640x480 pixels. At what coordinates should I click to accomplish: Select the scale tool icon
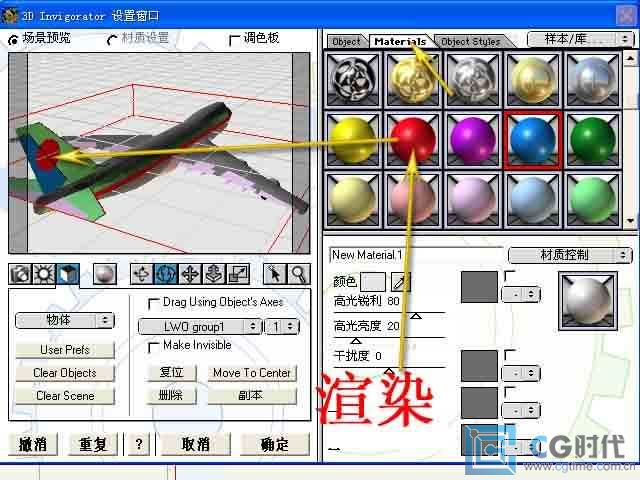click(238, 274)
